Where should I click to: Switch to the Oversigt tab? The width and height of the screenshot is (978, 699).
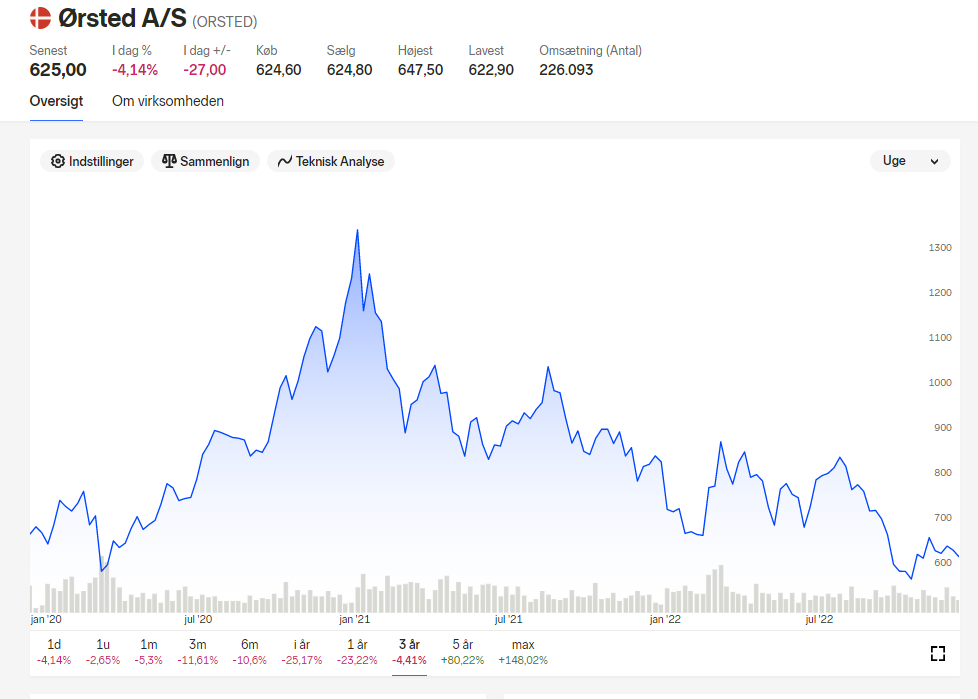[x=56, y=101]
